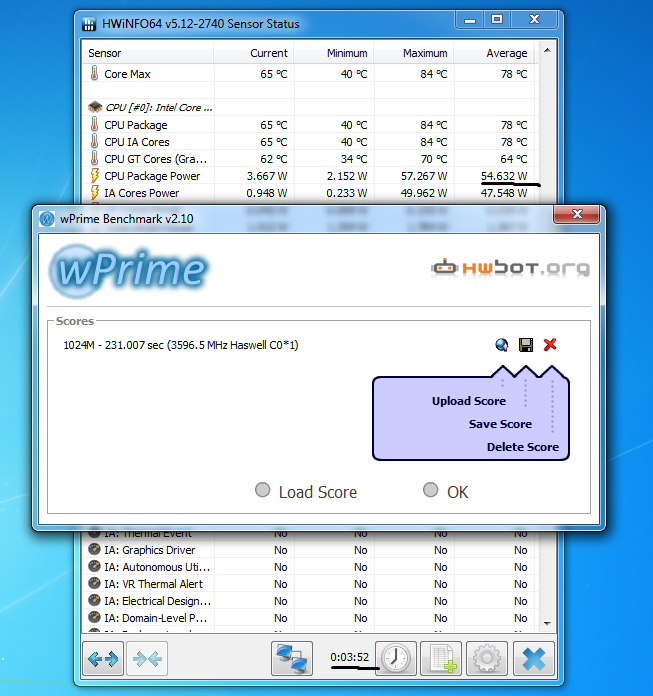
Task: Minimize the HWiNFO64 Sensor Status window
Action: click(470, 20)
